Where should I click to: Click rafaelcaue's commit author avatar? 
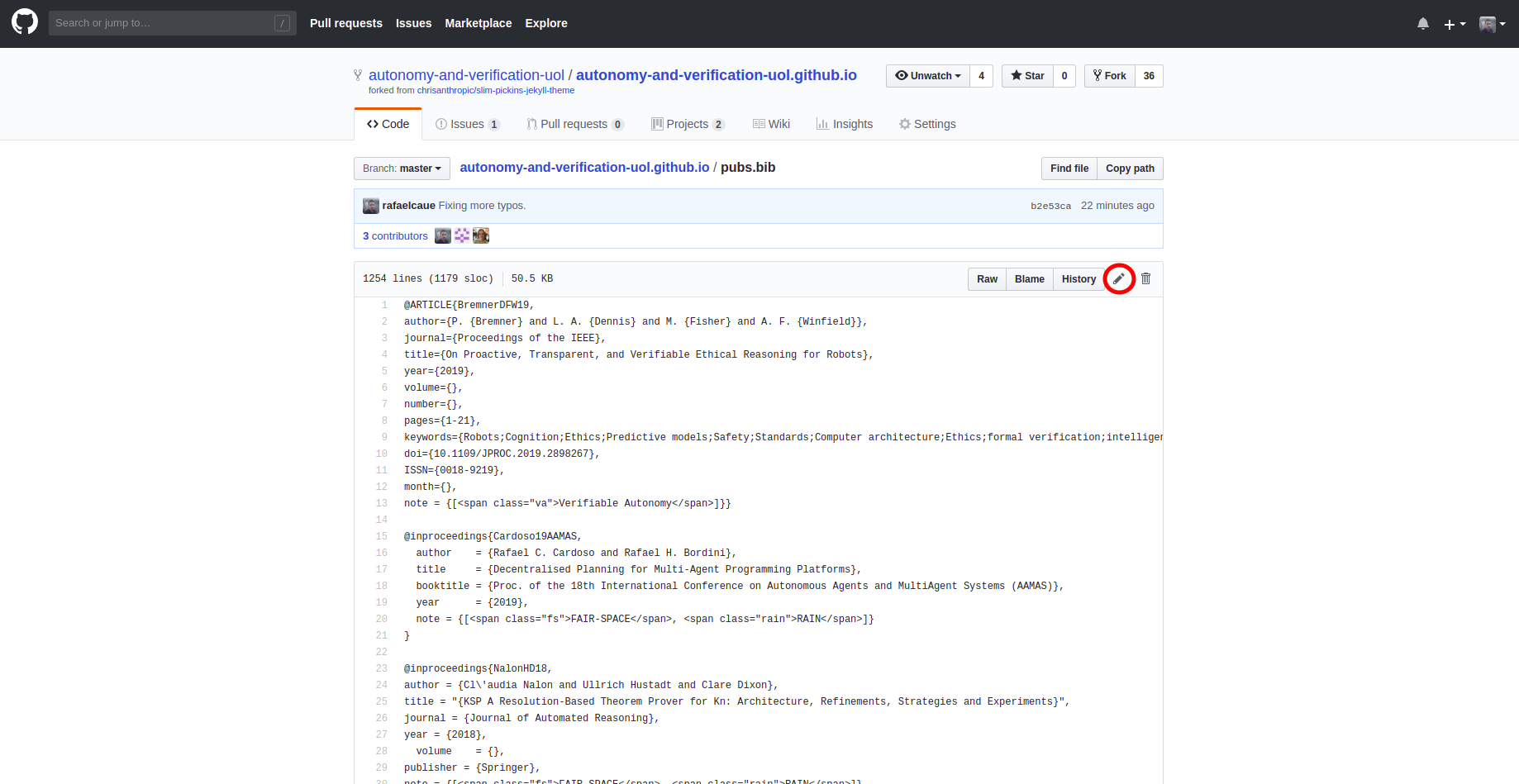click(x=371, y=206)
